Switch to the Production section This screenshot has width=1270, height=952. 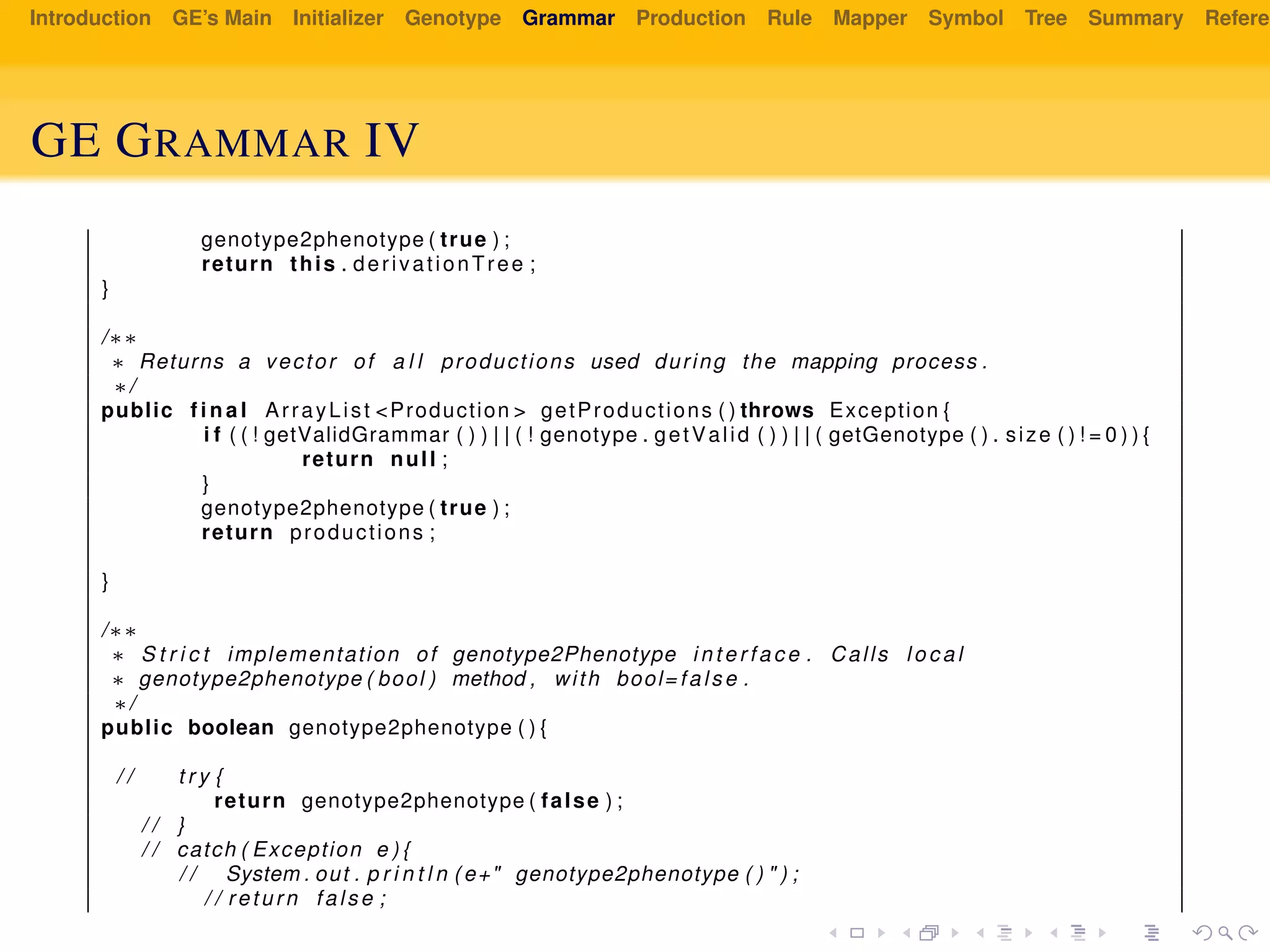point(691,18)
